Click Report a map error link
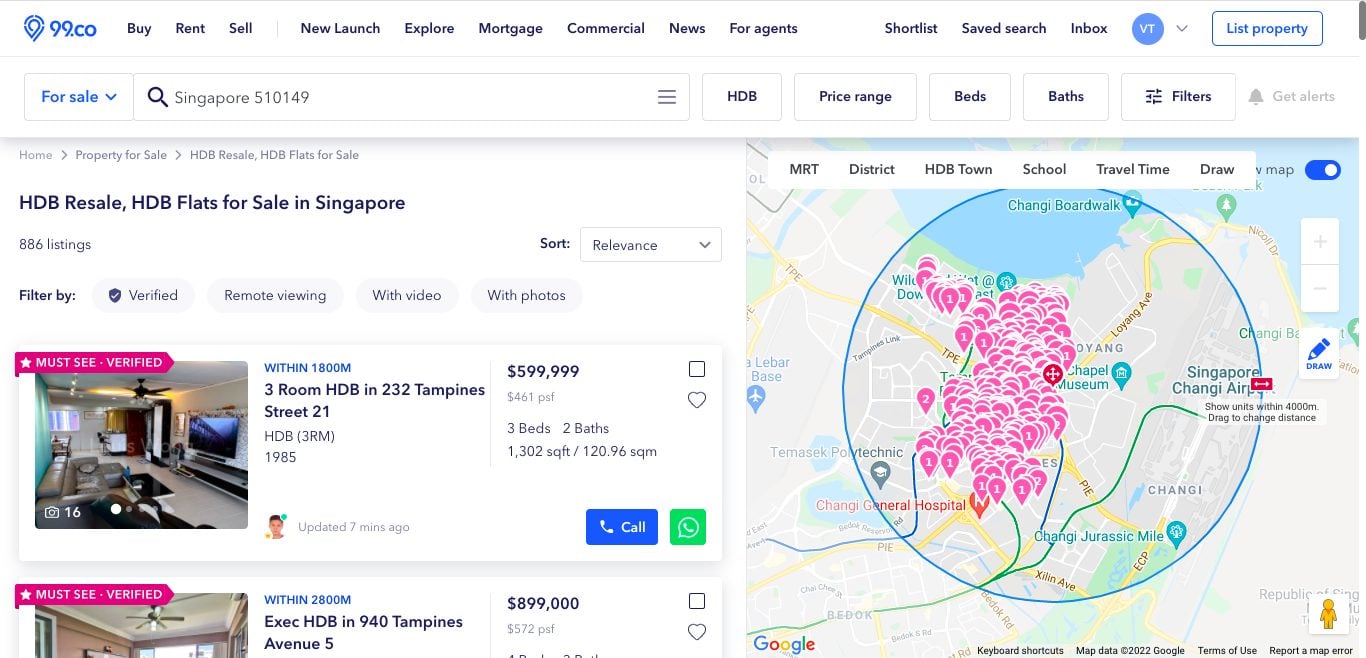 point(1311,650)
